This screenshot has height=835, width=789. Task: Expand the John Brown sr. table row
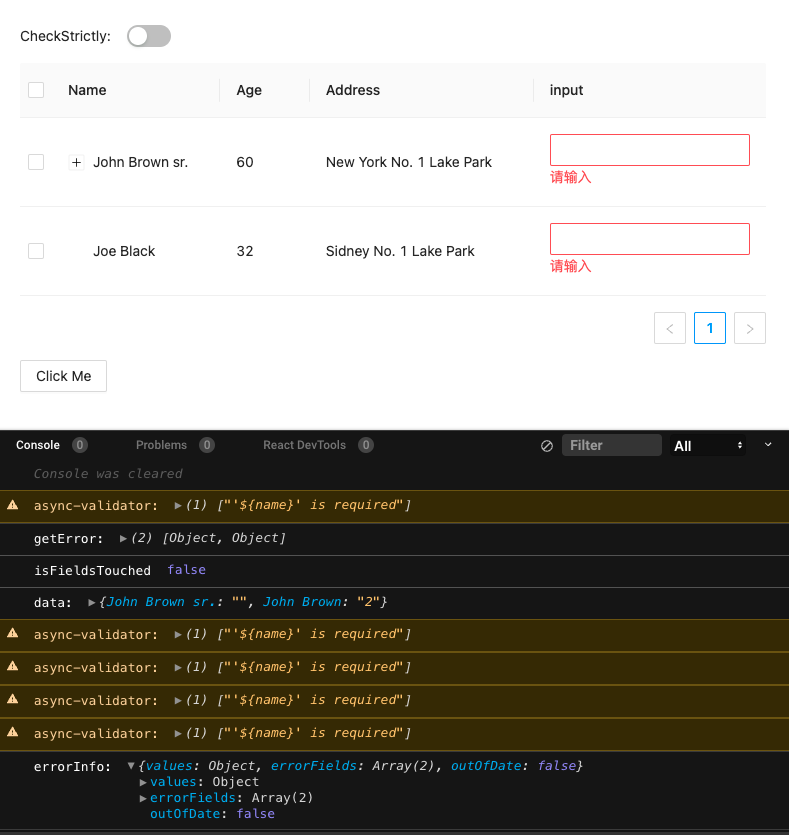pos(77,162)
